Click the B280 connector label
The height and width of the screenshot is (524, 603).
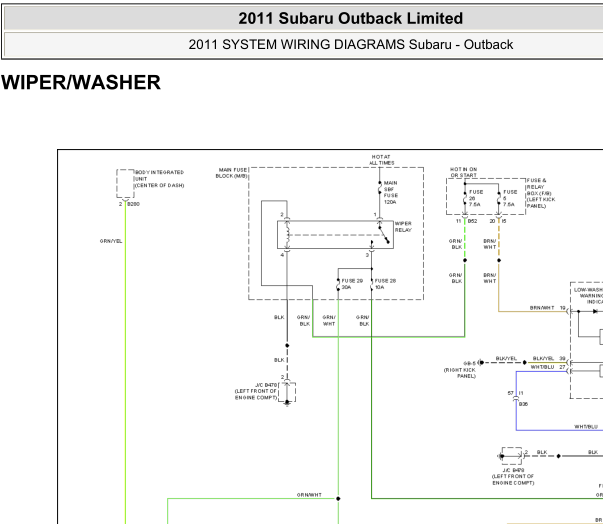[x=133, y=204]
